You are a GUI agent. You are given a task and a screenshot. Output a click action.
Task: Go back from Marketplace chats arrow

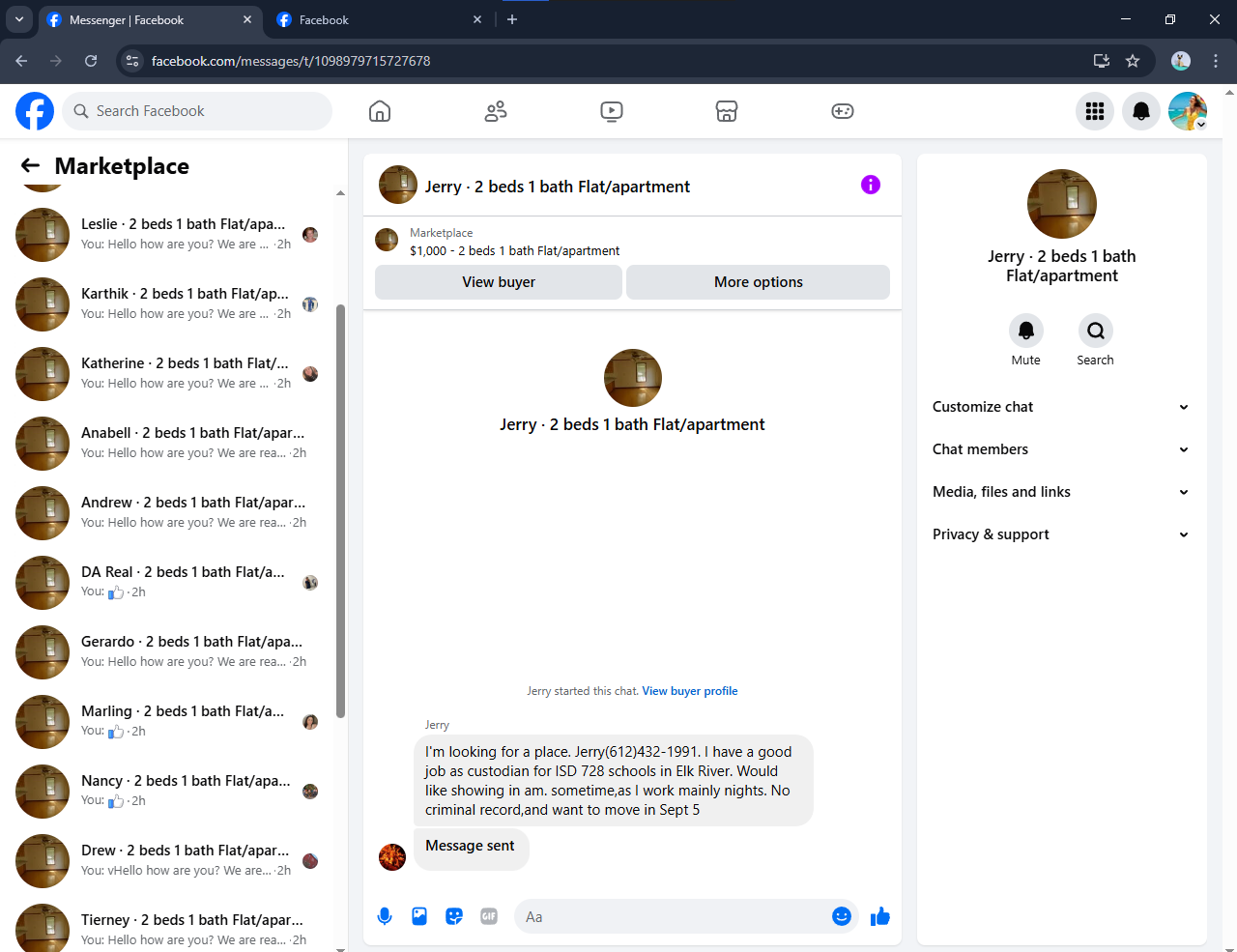[31, 166]
